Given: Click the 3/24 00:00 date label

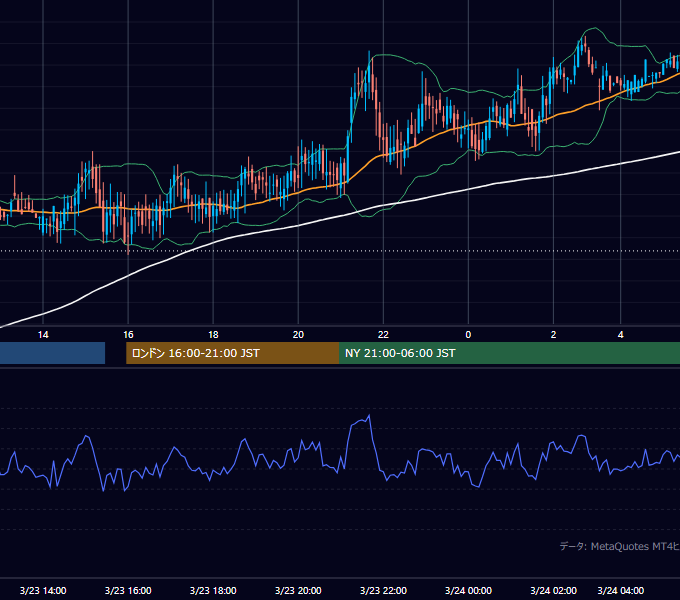Looking at the screenshot, I should click(468, 590).
